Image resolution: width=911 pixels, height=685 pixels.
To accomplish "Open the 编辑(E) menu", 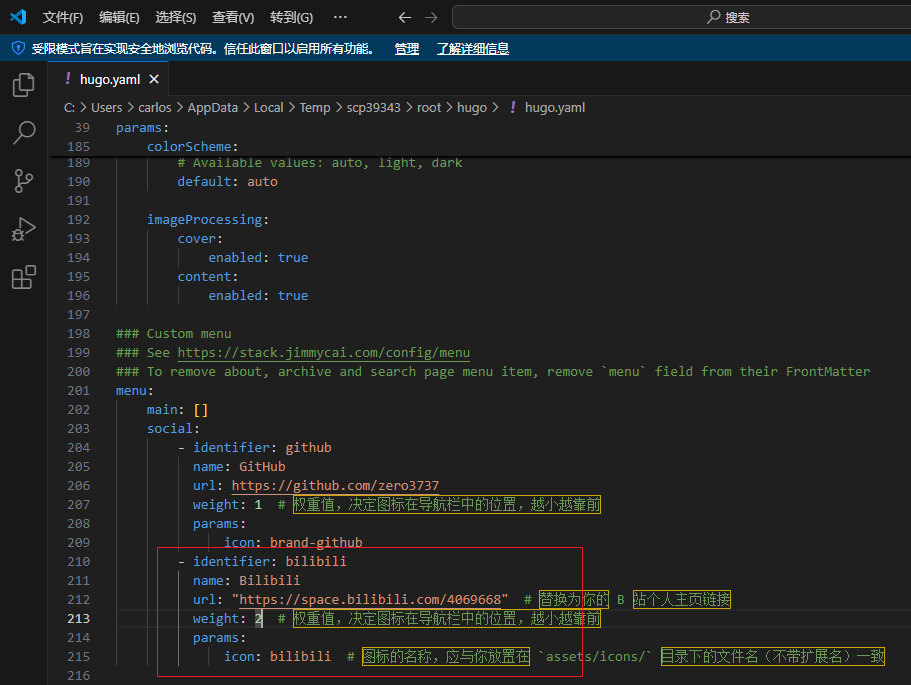I will (119, 17).
